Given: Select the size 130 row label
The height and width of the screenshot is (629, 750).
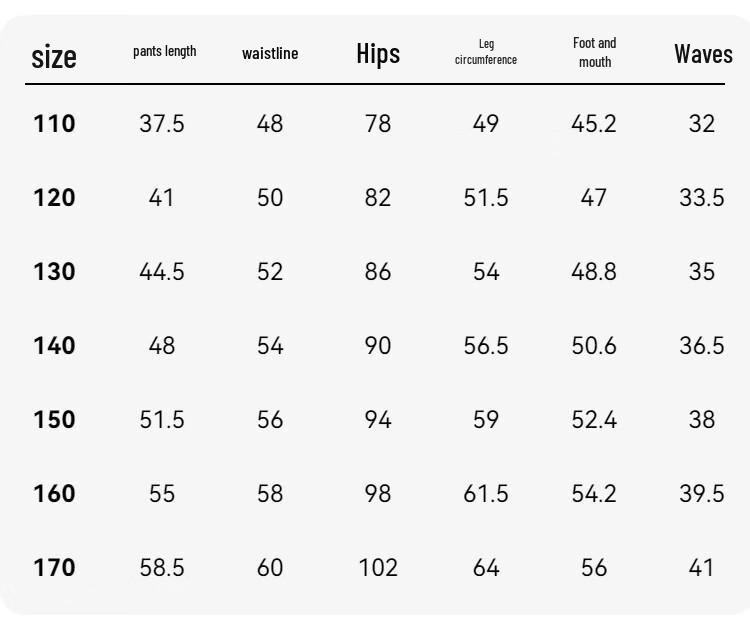Looking at the screenshot, I should pyautogui.click(x=54, y=272).
